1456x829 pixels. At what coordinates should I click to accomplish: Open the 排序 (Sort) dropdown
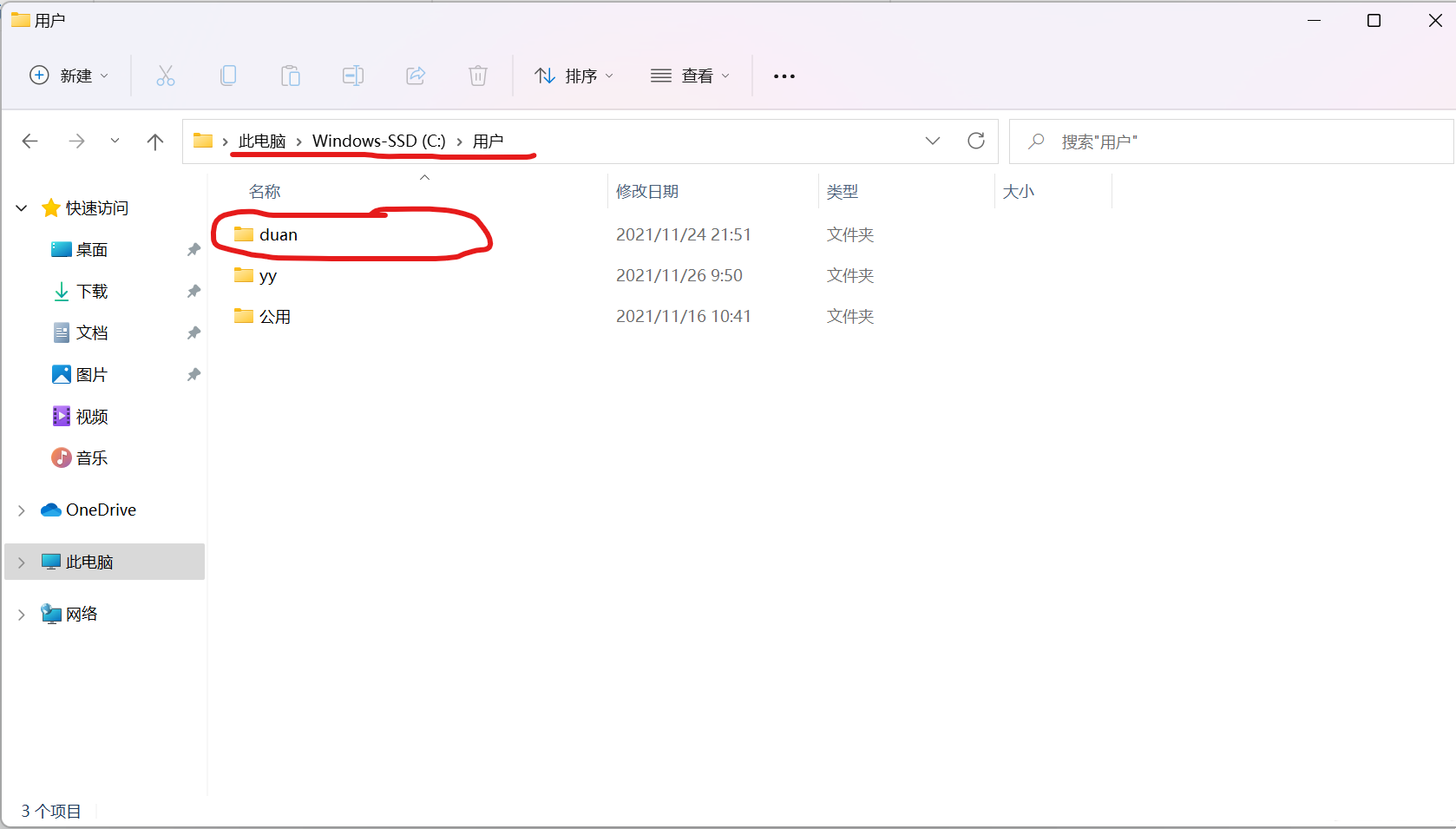pyautogui.click(x=574, y=76)
